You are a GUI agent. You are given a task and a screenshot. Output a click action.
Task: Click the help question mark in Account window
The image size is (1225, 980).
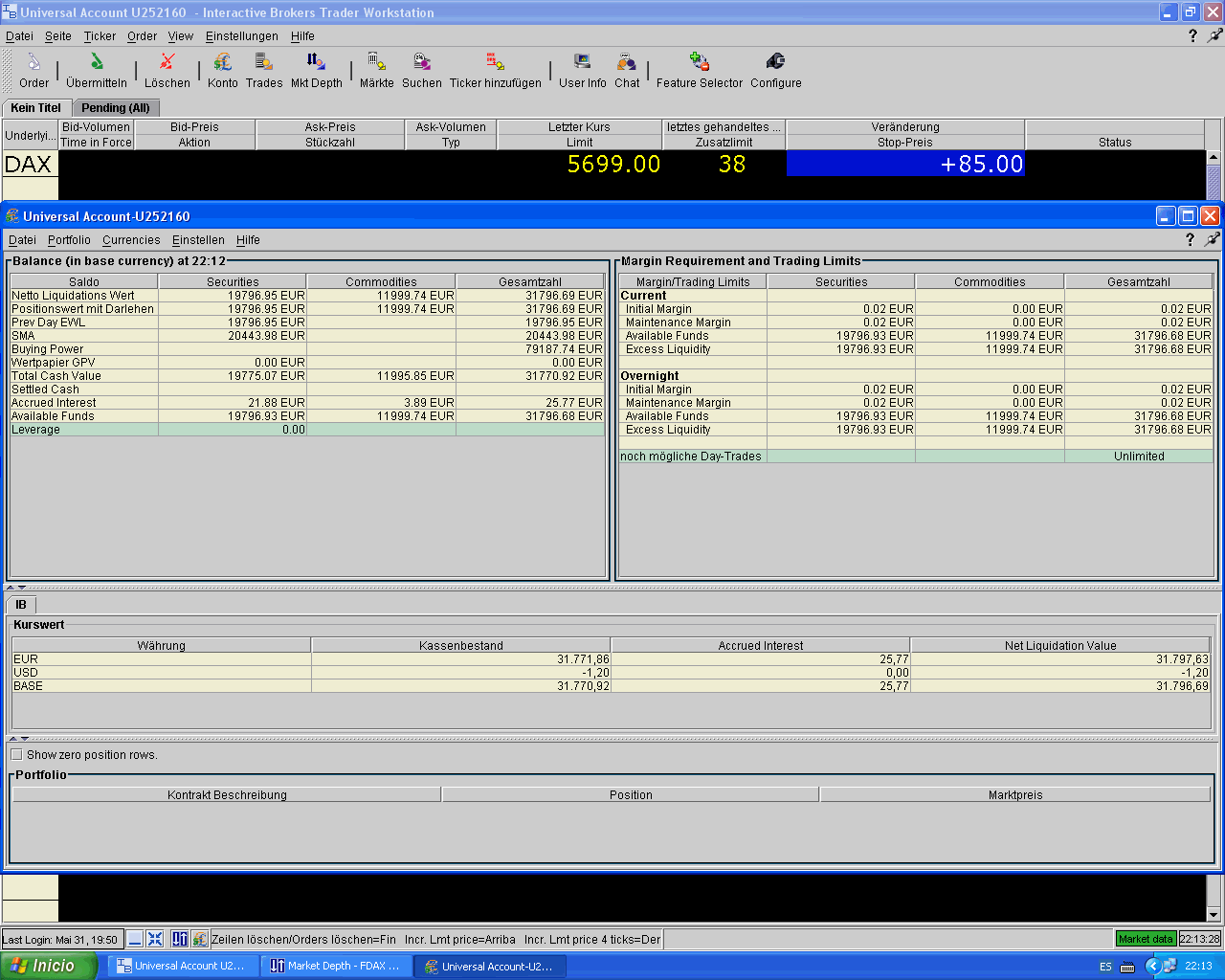[1190, 239]
